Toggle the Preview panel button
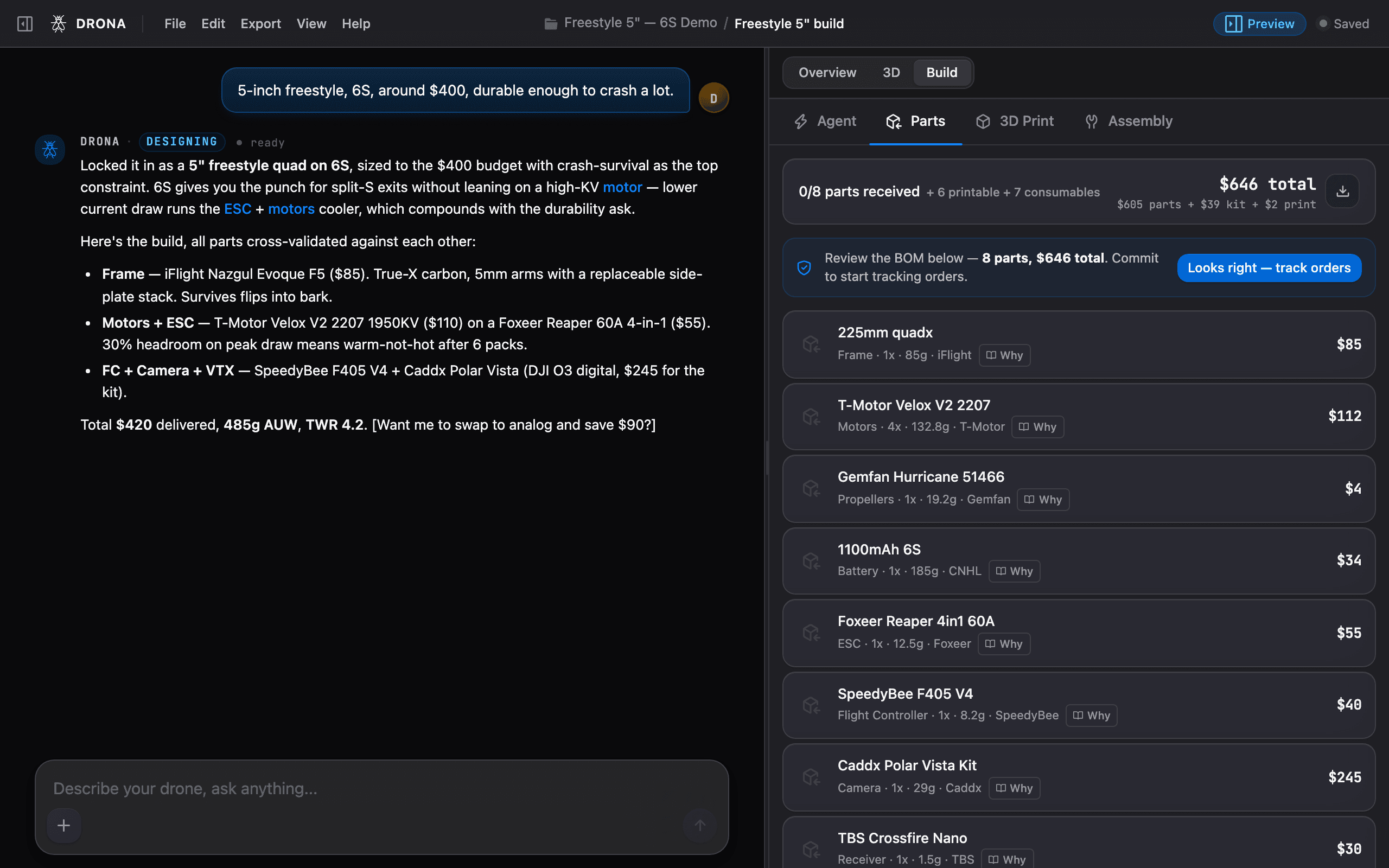Image resolution: width=1389 pixels, height=868 pixels. pyautogui.click(x=1259, y=23)
